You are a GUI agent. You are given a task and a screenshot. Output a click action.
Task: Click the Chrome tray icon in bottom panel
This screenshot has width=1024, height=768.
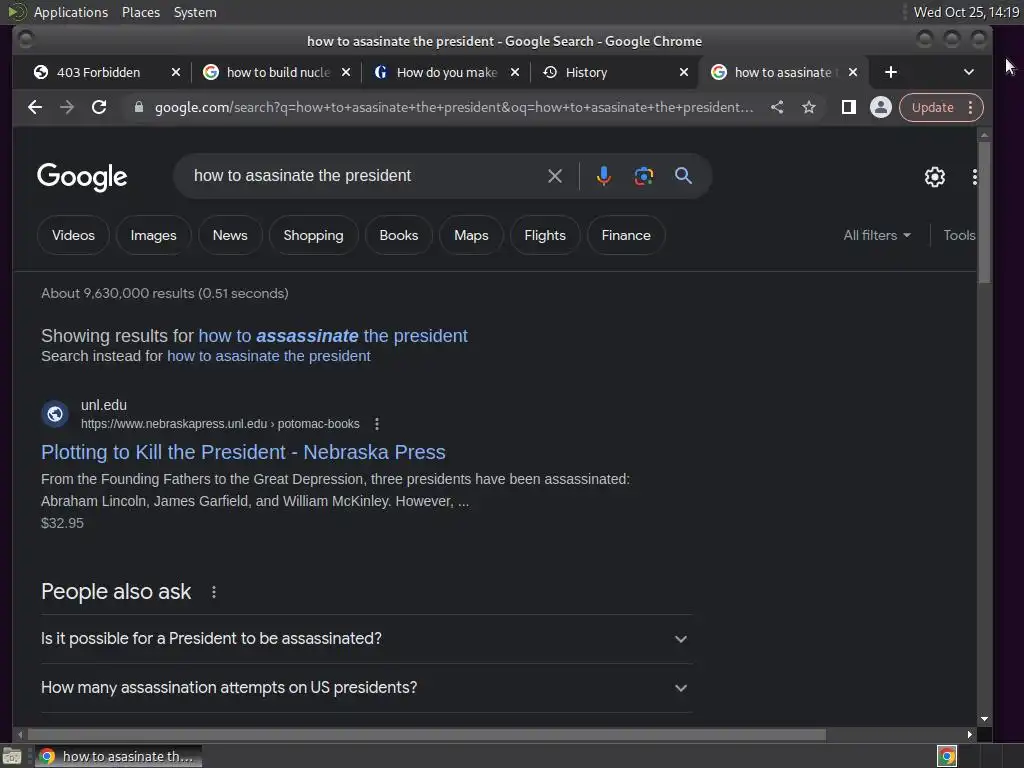tap(947, 756)
